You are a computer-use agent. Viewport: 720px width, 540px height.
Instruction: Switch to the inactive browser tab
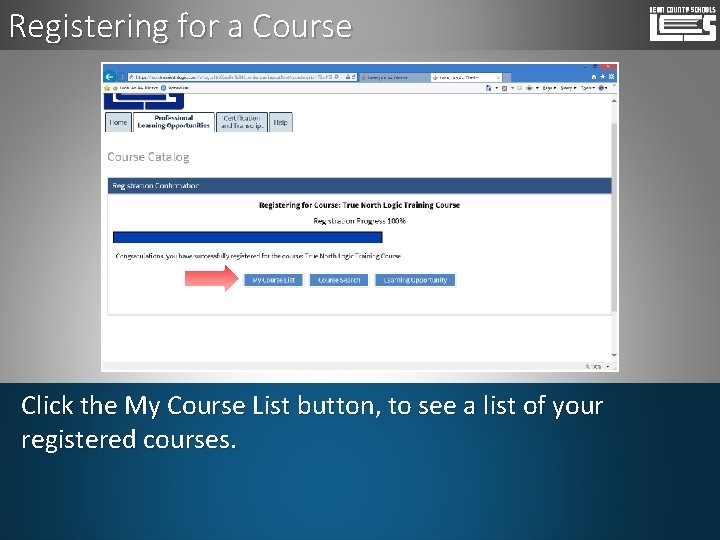pyautogui.click(x=394, y=78)
